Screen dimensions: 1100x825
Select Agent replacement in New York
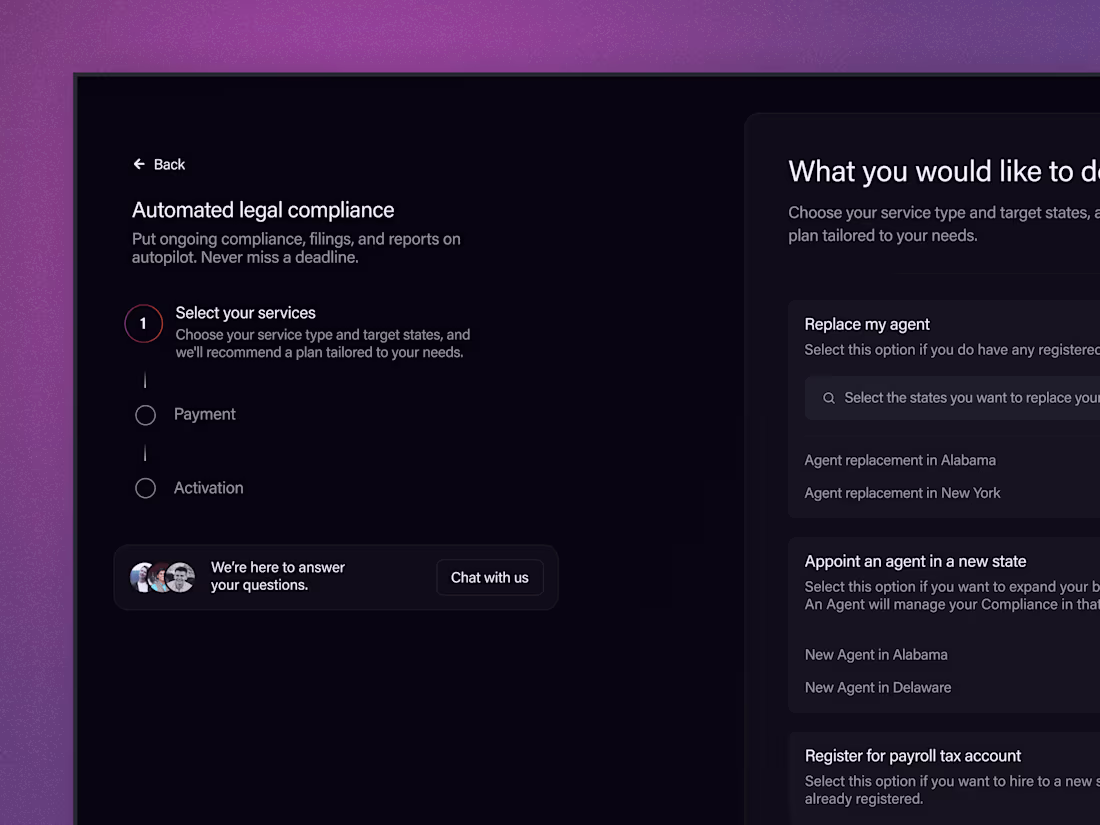902,493
